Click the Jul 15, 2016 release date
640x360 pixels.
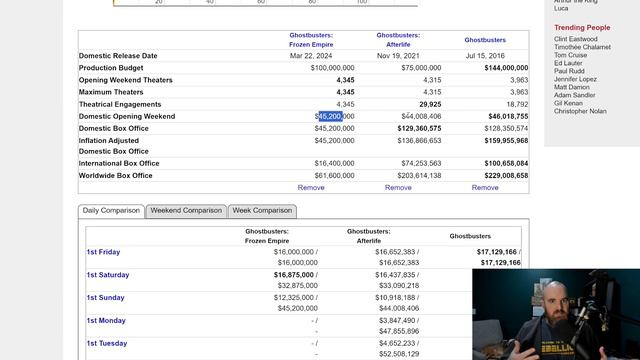pyautogui.click(x=485, y=56)
